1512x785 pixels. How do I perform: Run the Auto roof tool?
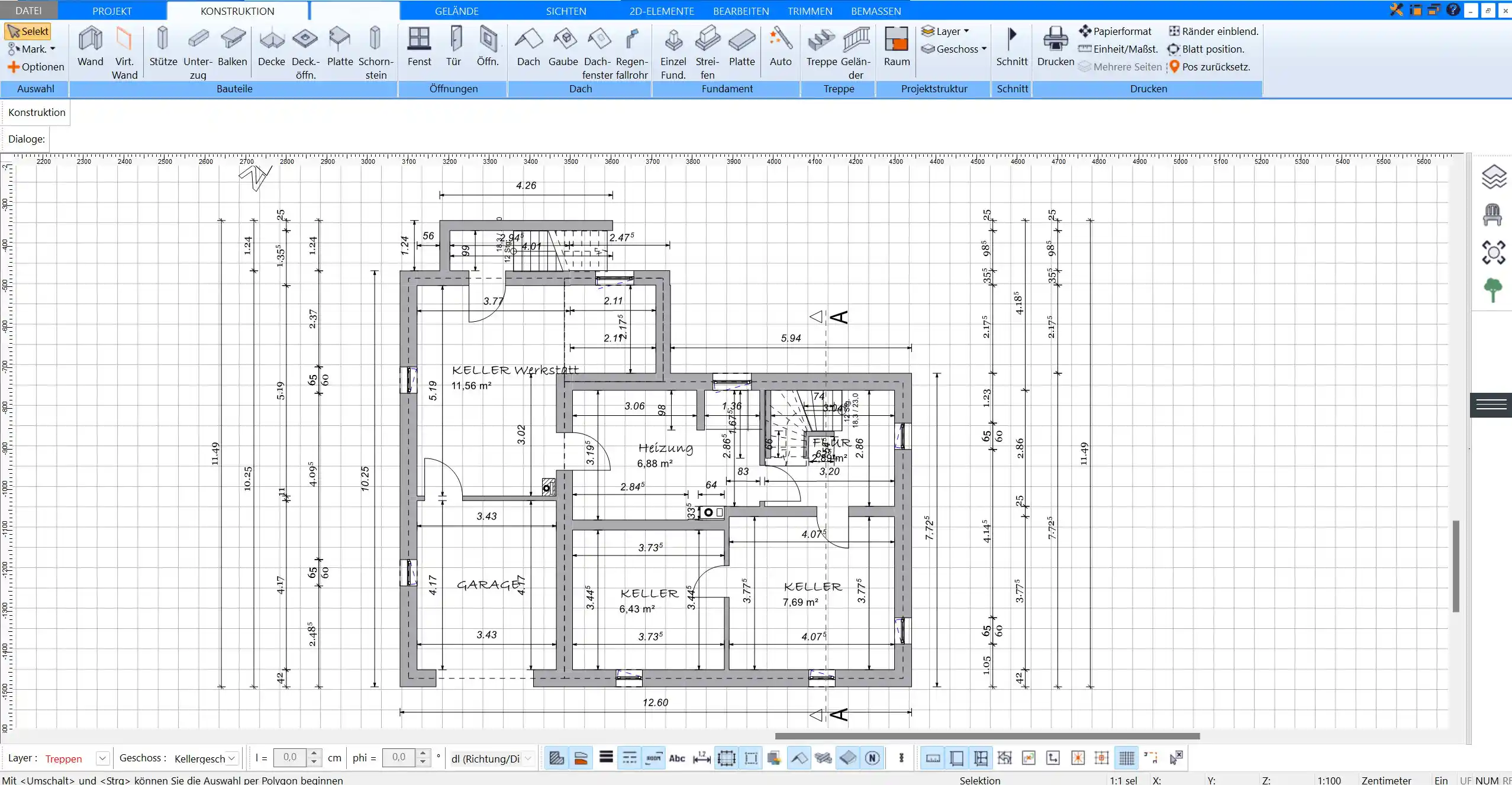781,47
